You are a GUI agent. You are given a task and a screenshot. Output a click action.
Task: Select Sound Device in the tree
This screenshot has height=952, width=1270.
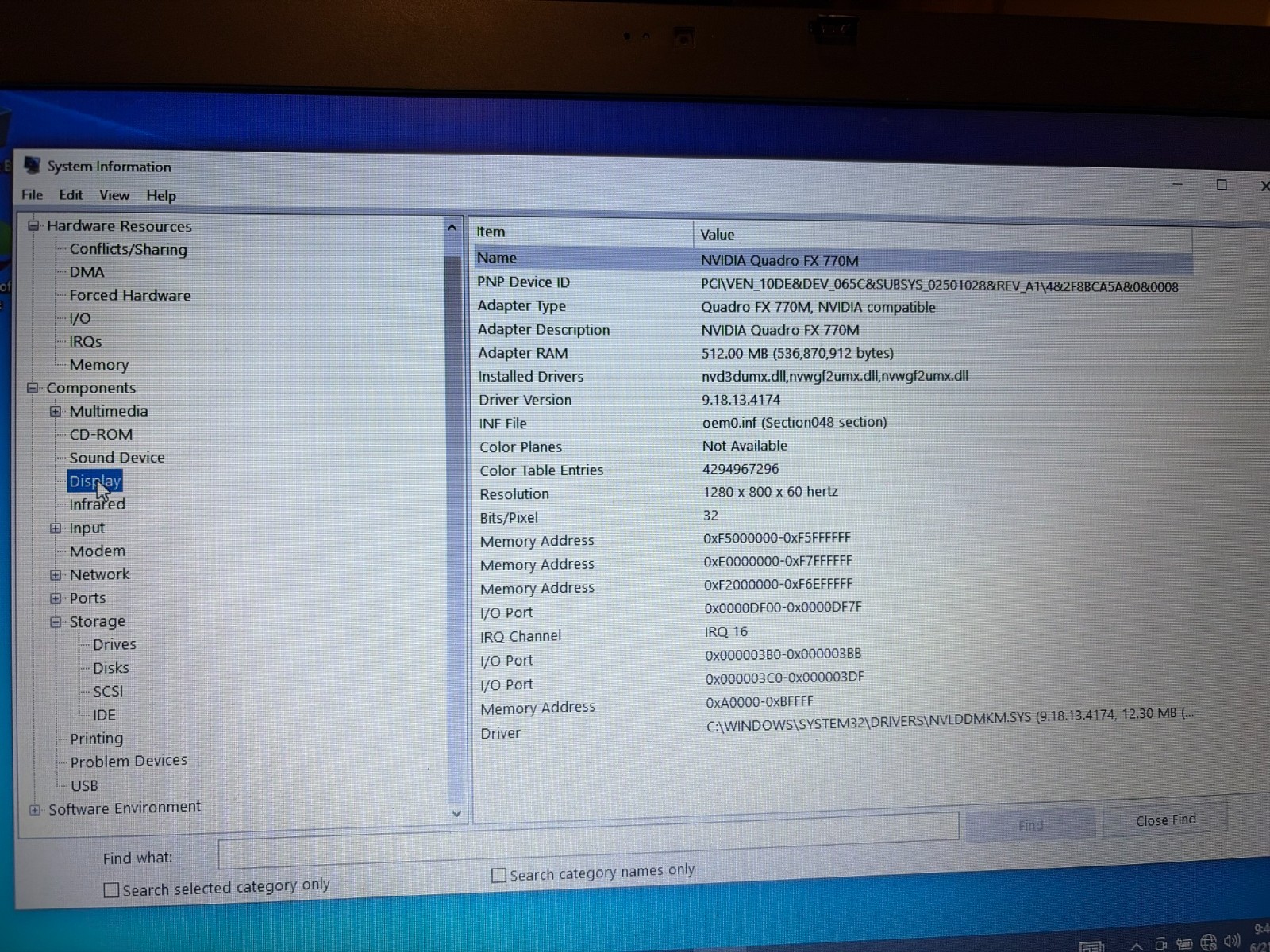(117, 458)
